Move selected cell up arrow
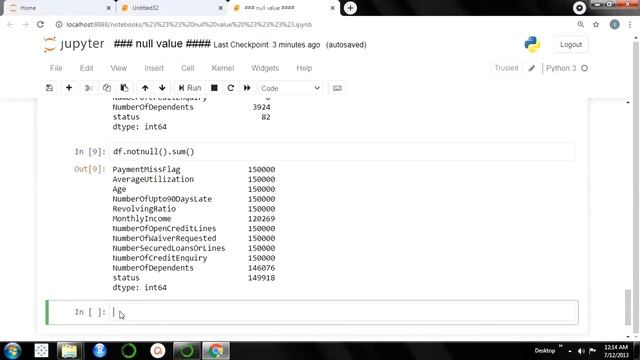 (x=145, y=88)
